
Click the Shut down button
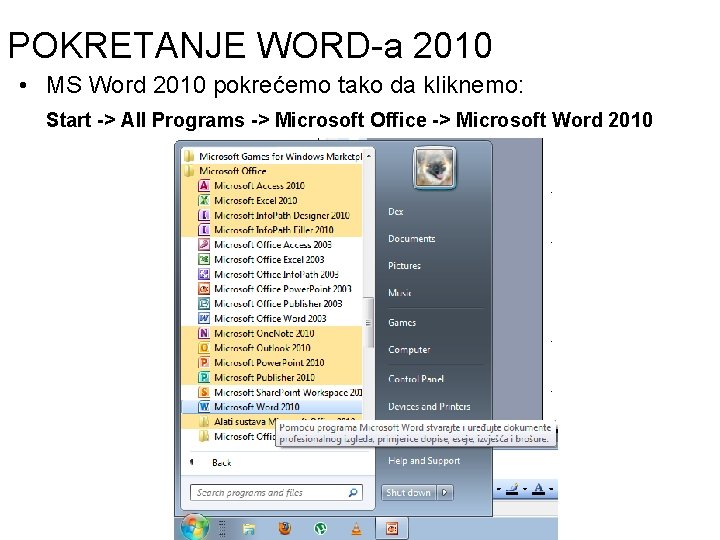pyautogui.click(x=409, y=493)
